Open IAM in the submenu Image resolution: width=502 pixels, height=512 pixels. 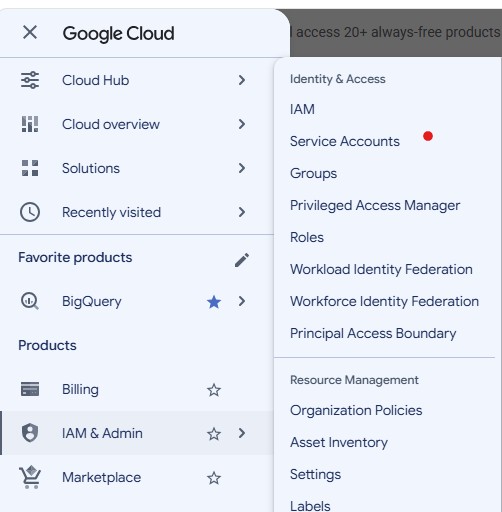pos(302,109)
